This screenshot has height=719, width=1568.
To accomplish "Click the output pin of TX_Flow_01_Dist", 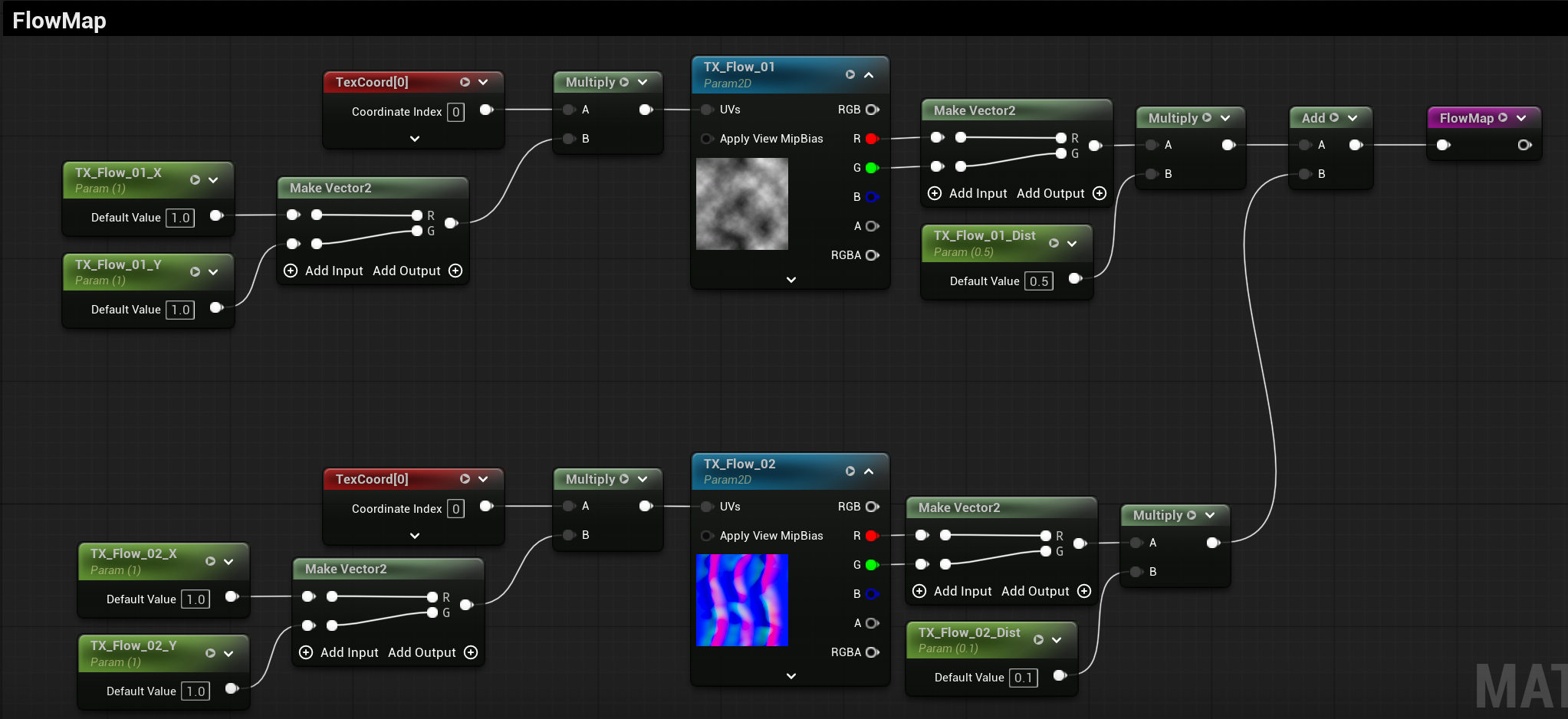I will point(1075,278).
